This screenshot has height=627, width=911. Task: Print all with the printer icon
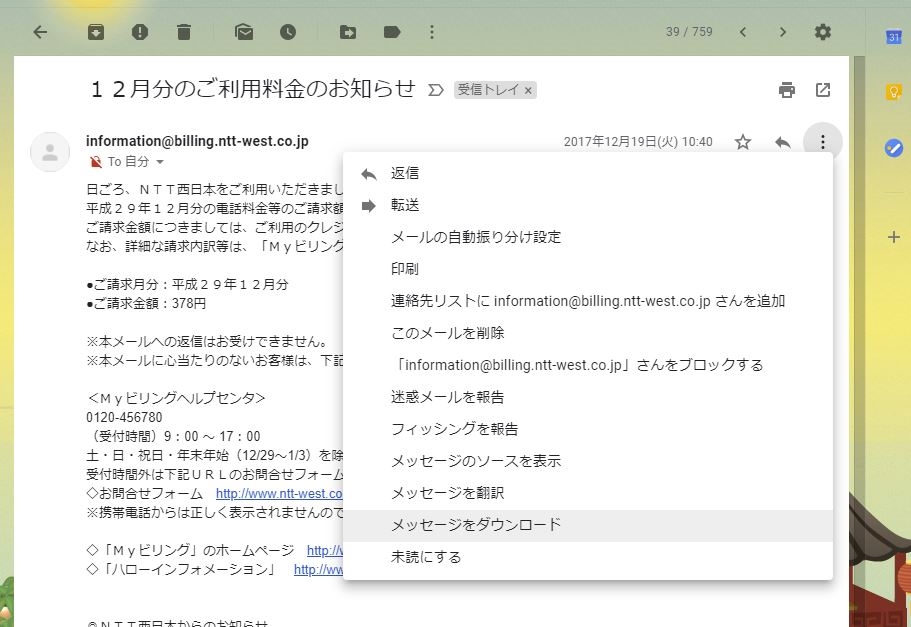pos(787,90)
